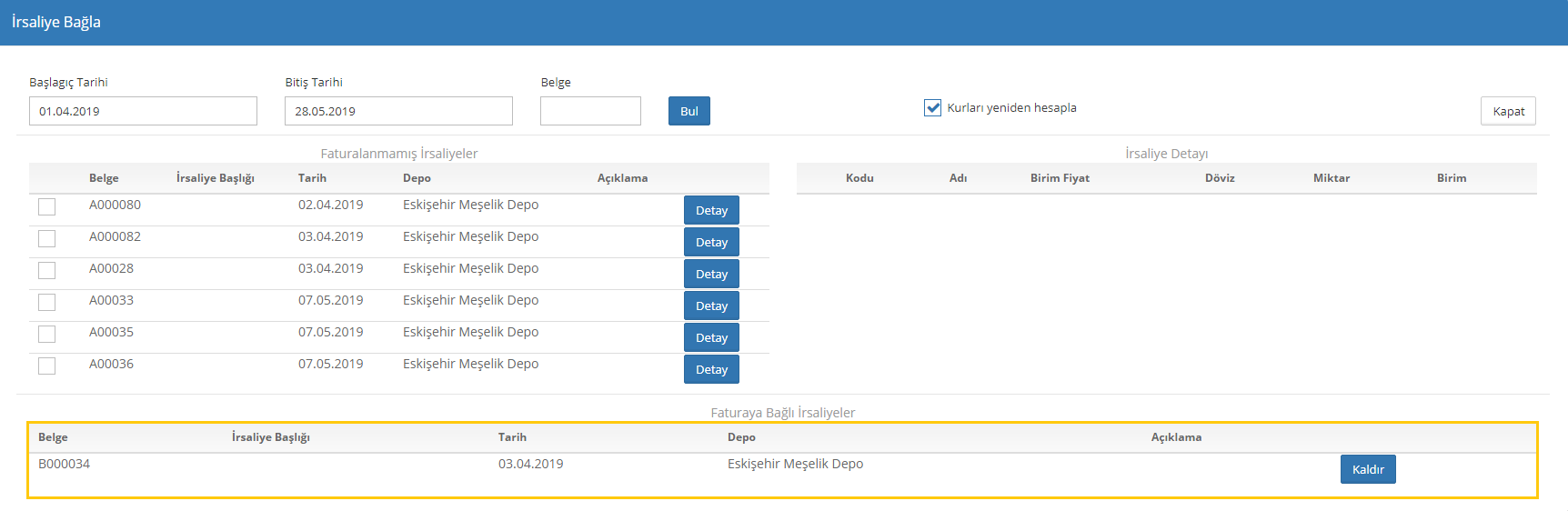Open Detay for waybill A000080
This screenshot has height=511, width=1568.
[x=711, y=210]
